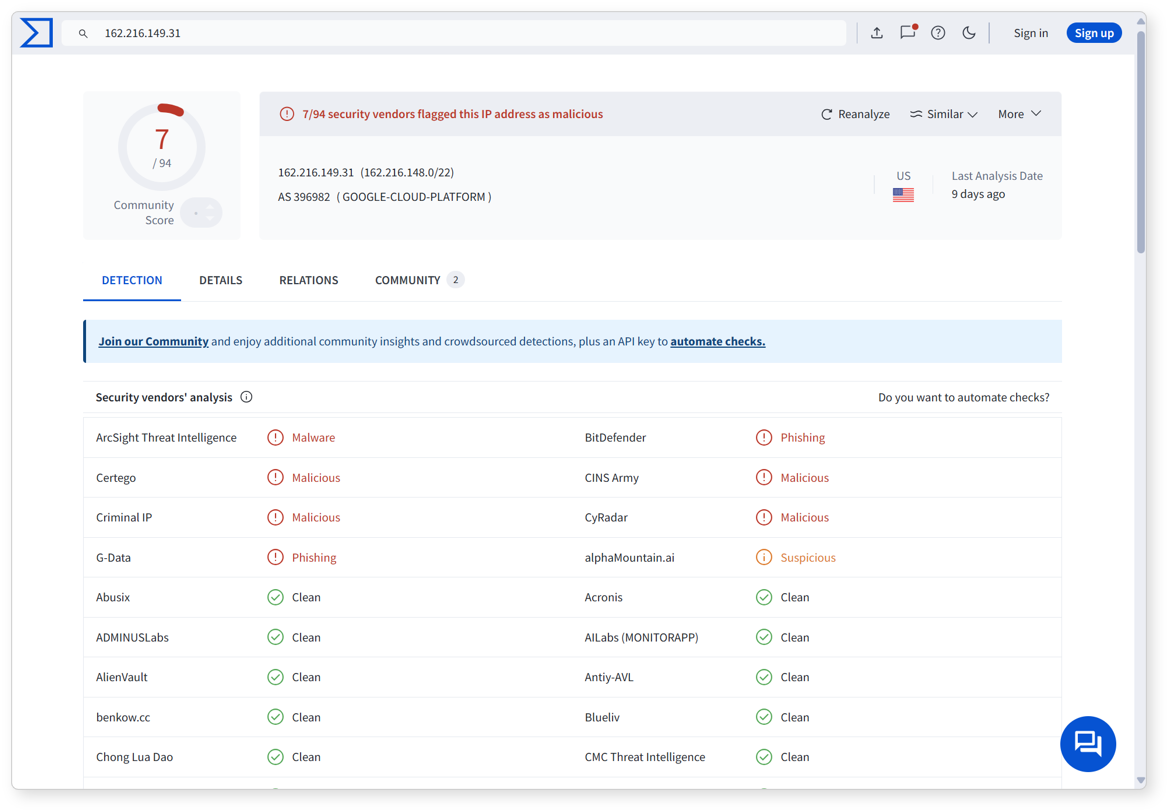1169x812 pixels.
Task: Click the check icon for Chong Lua Dao
Action: tap(275, 757)
